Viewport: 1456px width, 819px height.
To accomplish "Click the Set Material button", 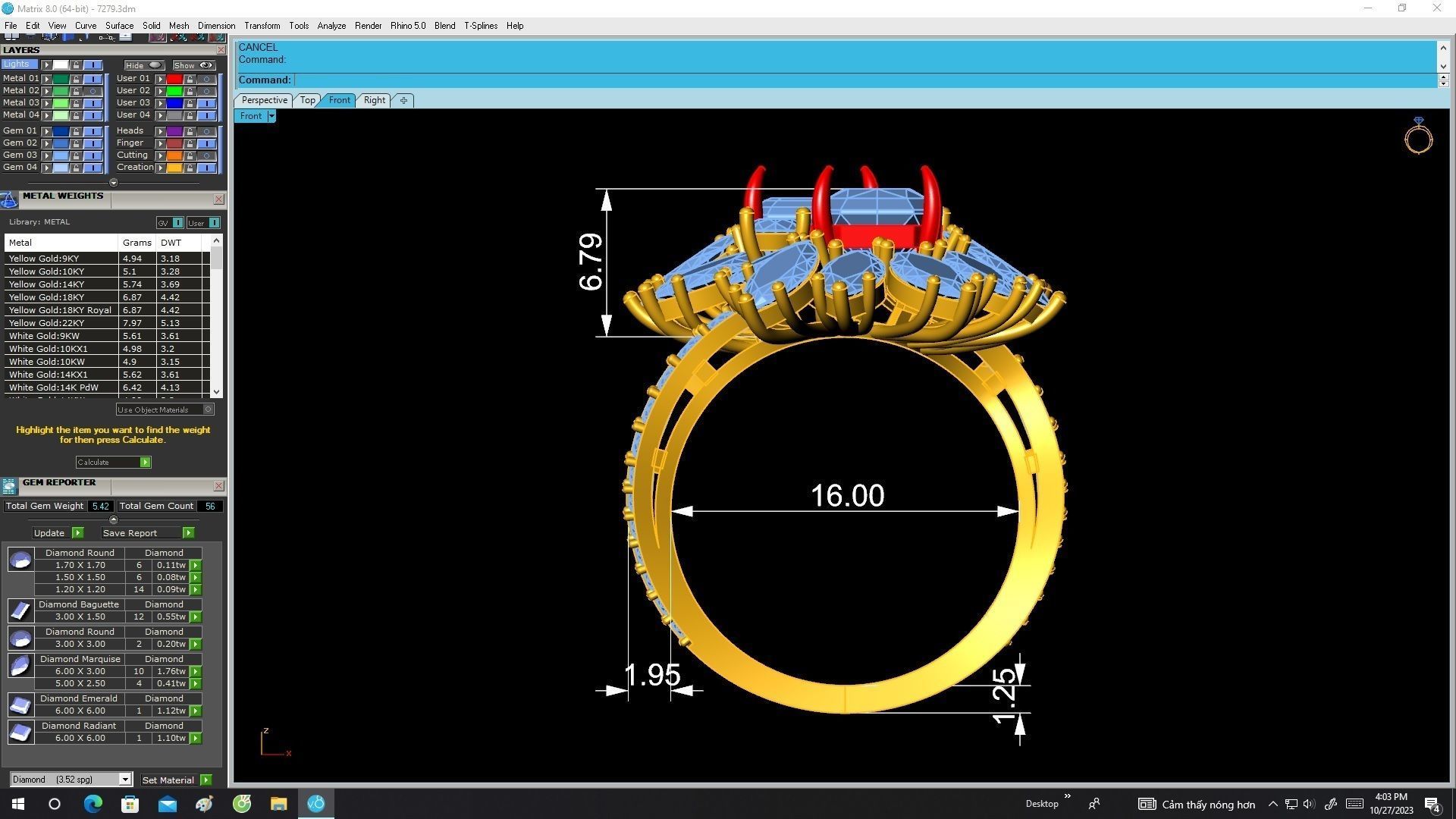I will pos(176,780).
